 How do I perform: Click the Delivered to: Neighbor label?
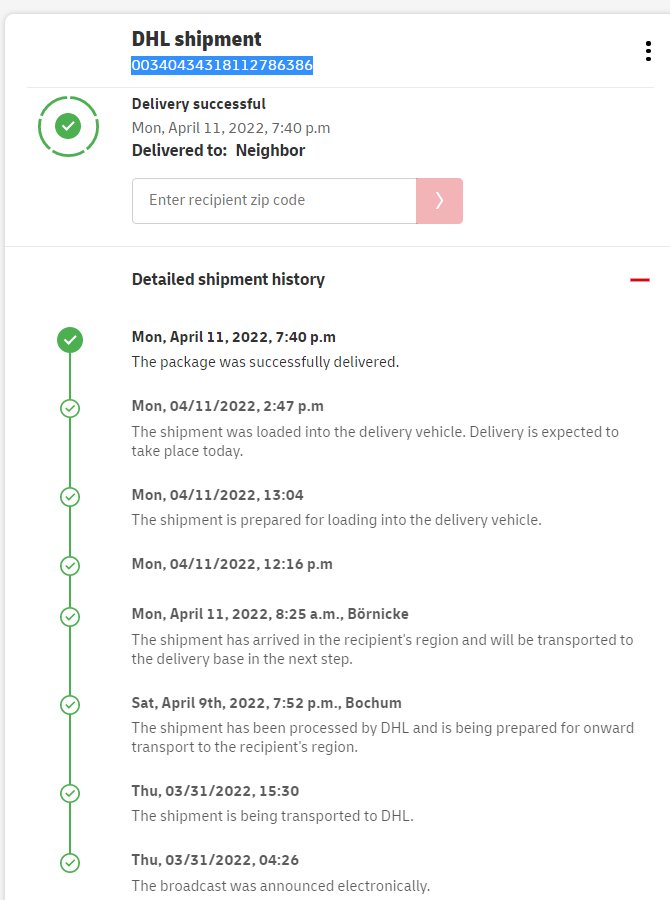click(218, 151)
